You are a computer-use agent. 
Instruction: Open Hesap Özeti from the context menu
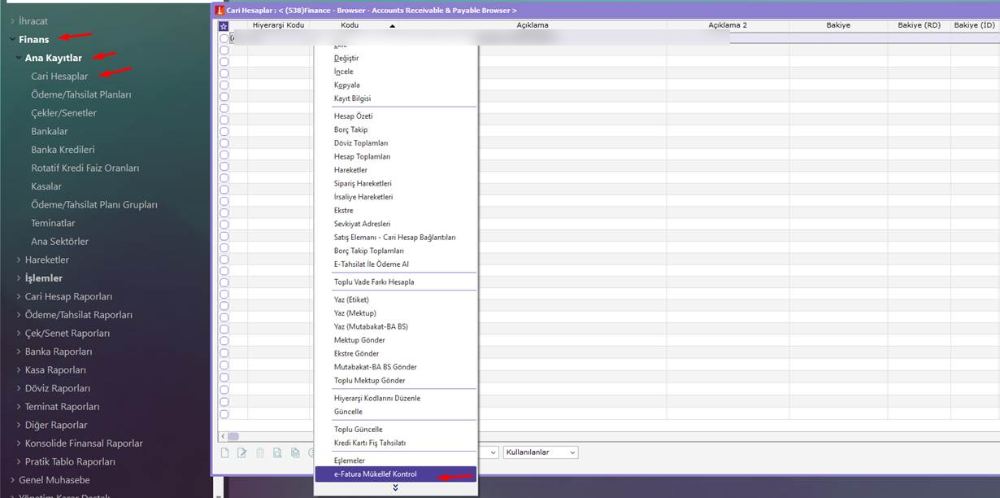353,116
